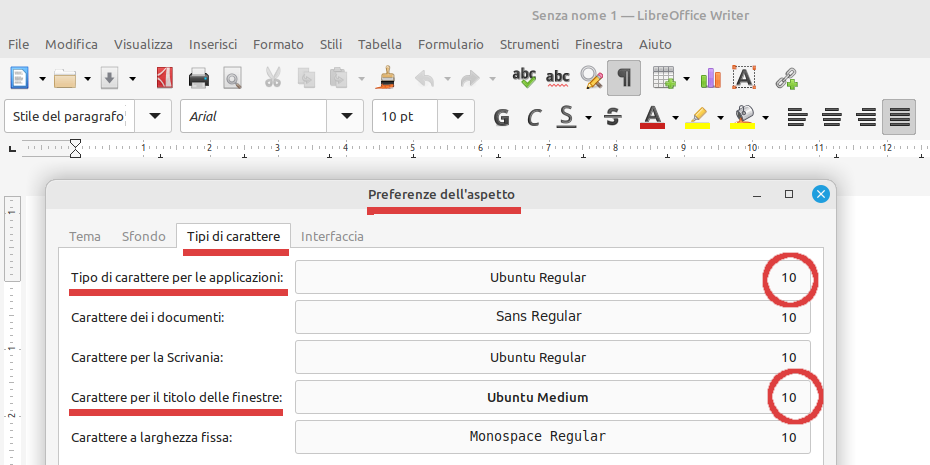The image size is (930, 465).
Task: Change the application font Ubuntu Regular button
Action: [553, 277]
